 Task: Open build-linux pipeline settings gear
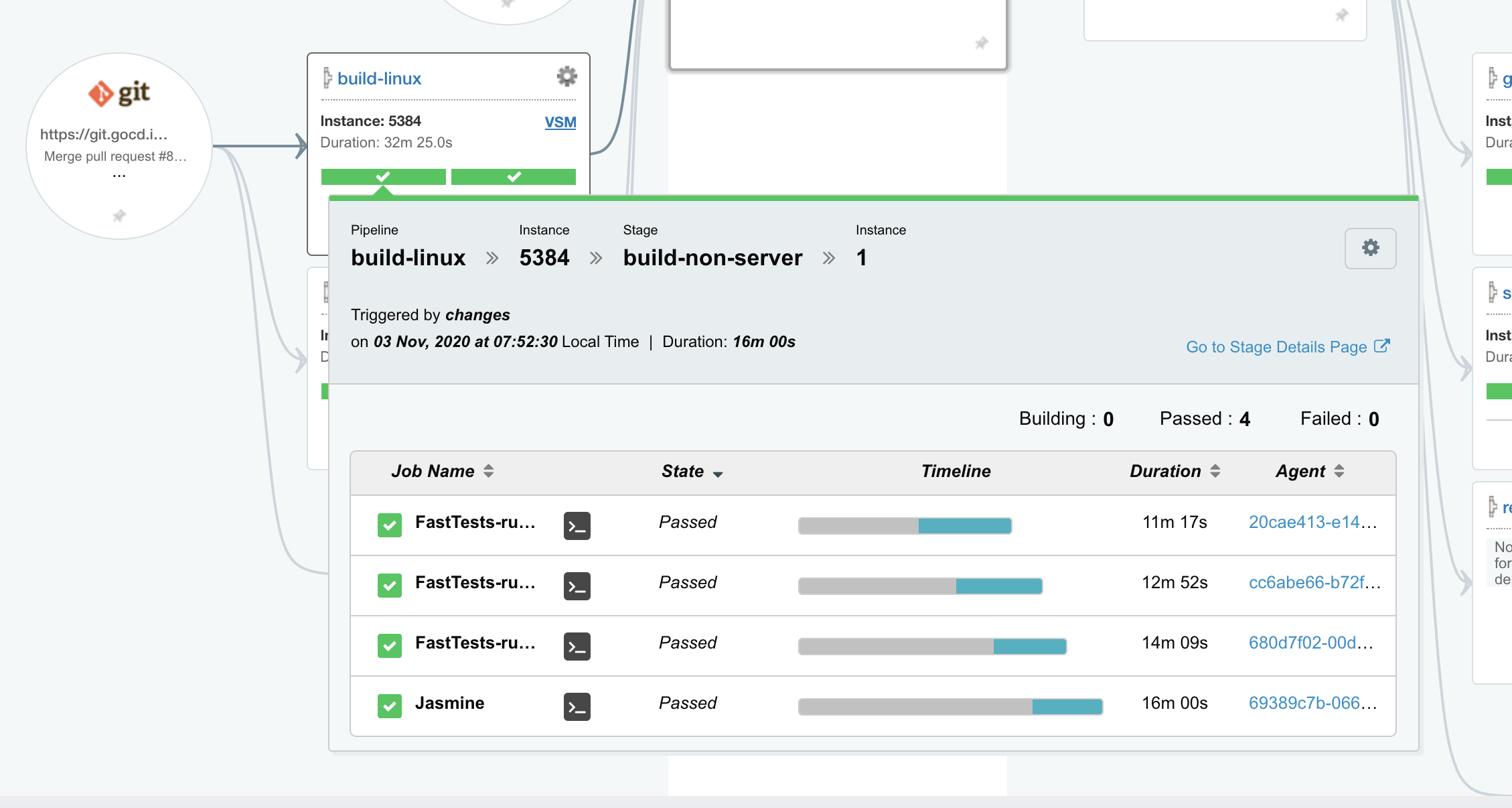tap(567, 76)
